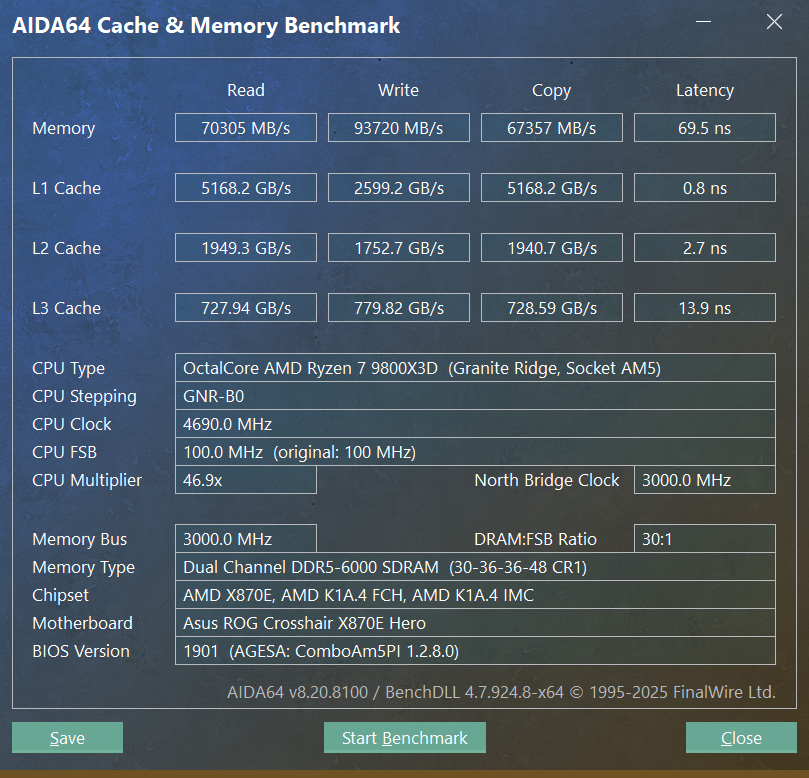Select Memory Read value 70305 MB/s
This screenshot has width=809, height=778.
pyautogui.click(x=246, y=127)
